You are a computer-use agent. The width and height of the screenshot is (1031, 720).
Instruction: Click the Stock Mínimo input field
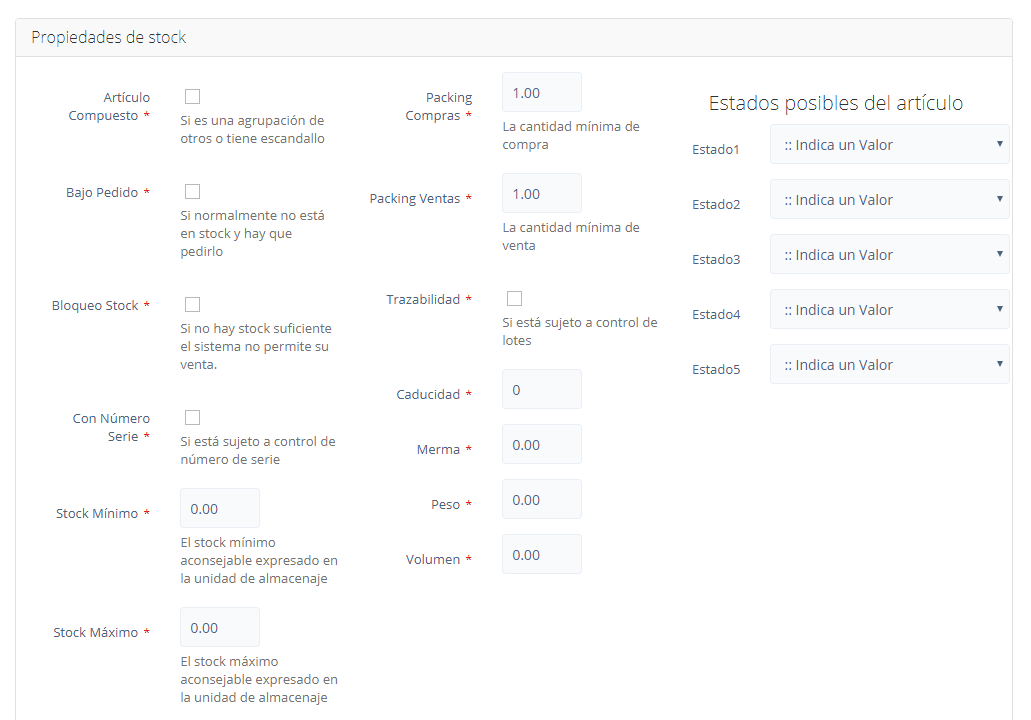[x=220, y=508]
